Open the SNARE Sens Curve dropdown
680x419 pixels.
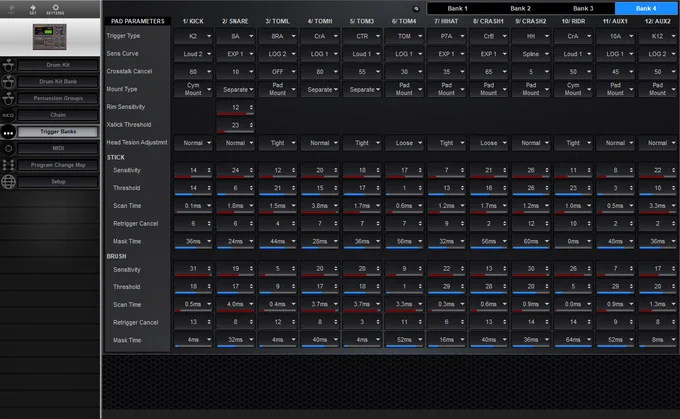[235, 54]
